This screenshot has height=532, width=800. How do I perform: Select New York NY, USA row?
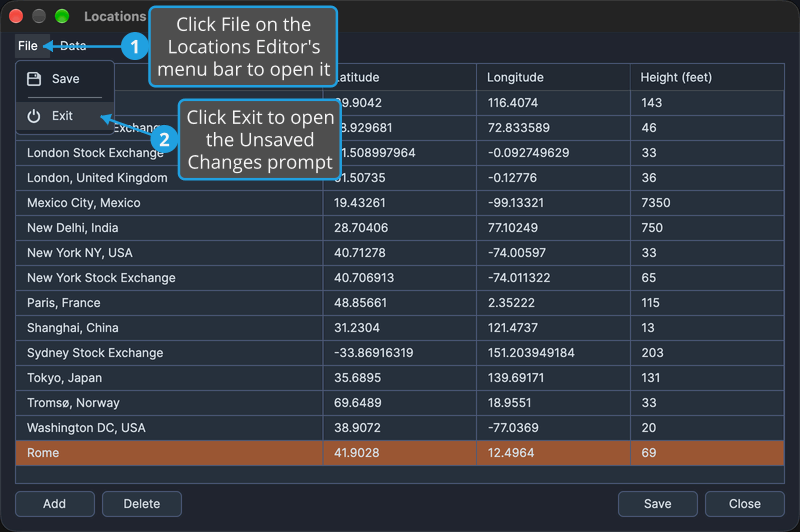pos(399,253)
